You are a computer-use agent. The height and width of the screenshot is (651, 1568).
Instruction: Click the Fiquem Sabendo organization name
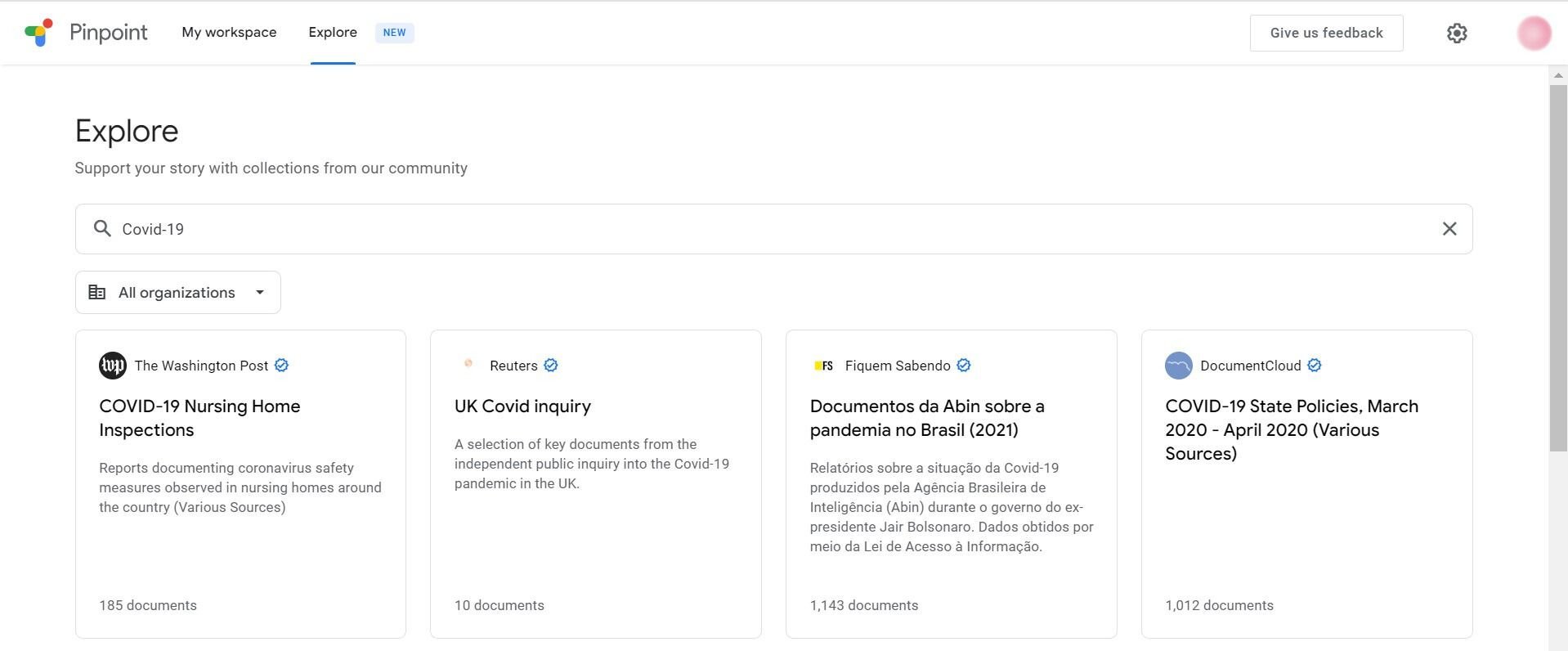coord(898,366)
